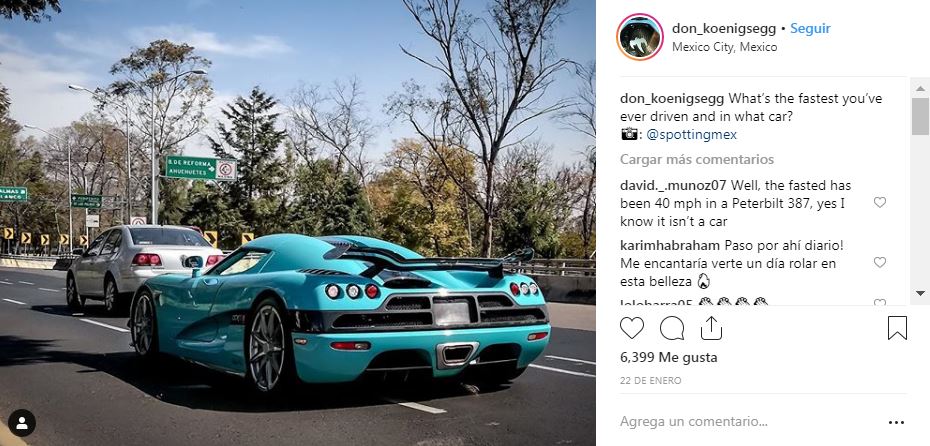Share post with arrow-up icon
930x446 pixels.
click(711, 328)
